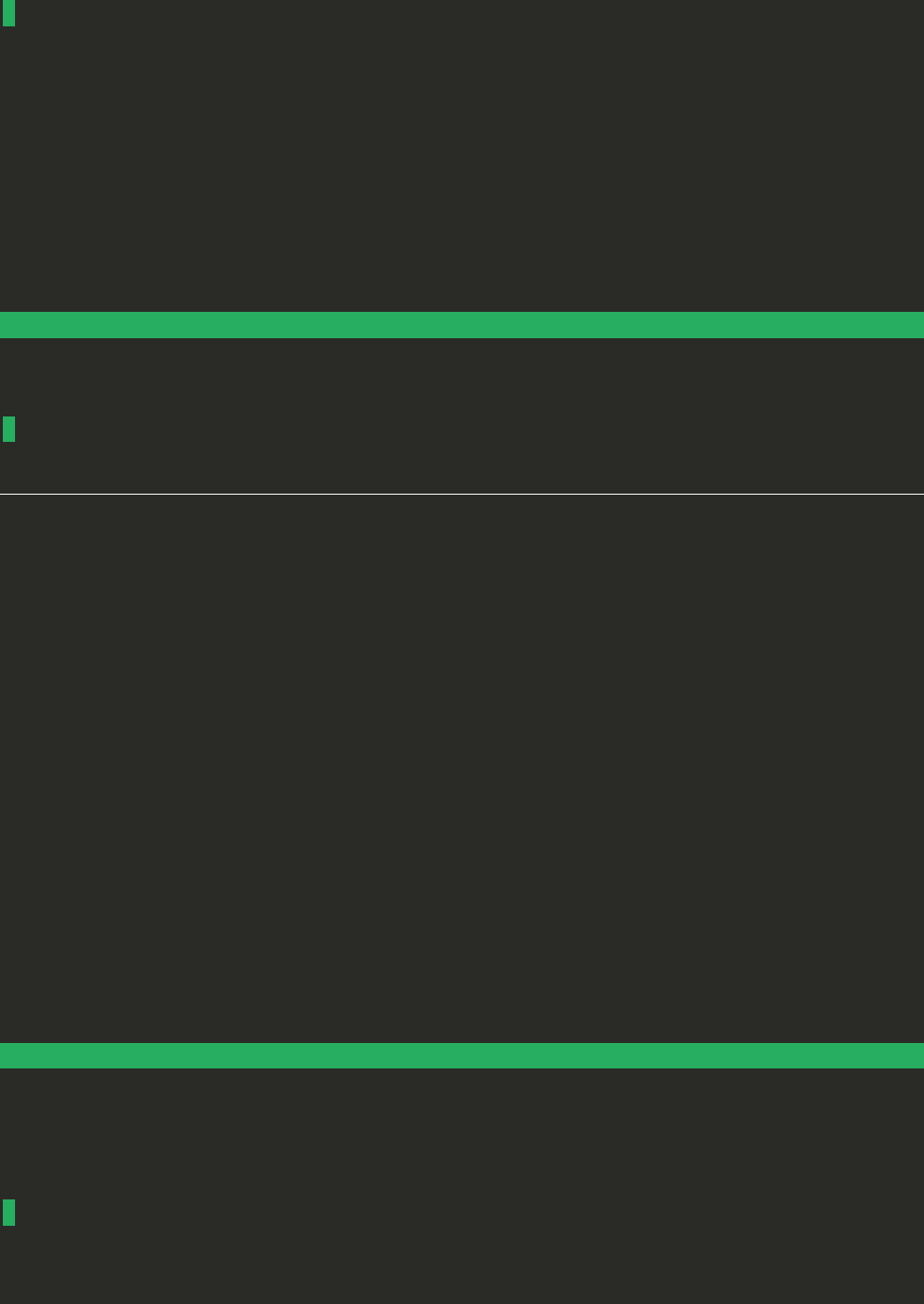
Task: Click the thin white pane divider line
Action: (462, 493)
